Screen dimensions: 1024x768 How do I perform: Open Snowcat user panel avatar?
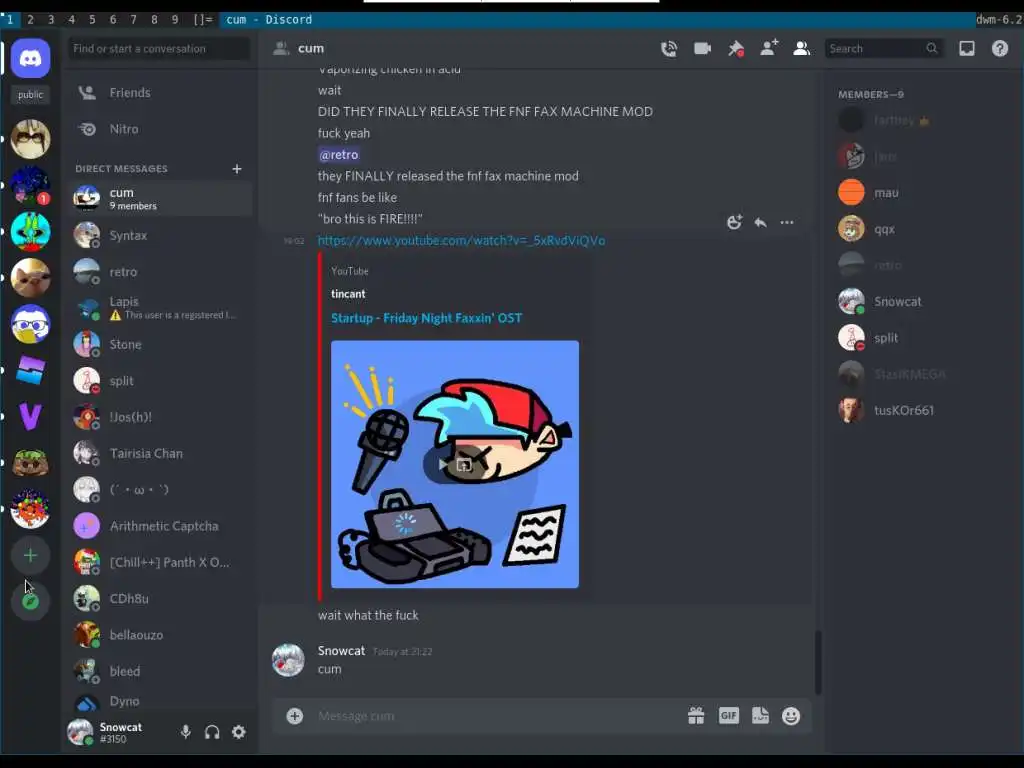[x=80, y=732]
